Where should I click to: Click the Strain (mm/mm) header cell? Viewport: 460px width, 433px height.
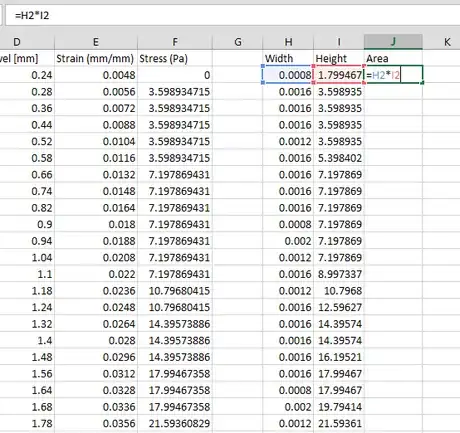coord(96,58)
